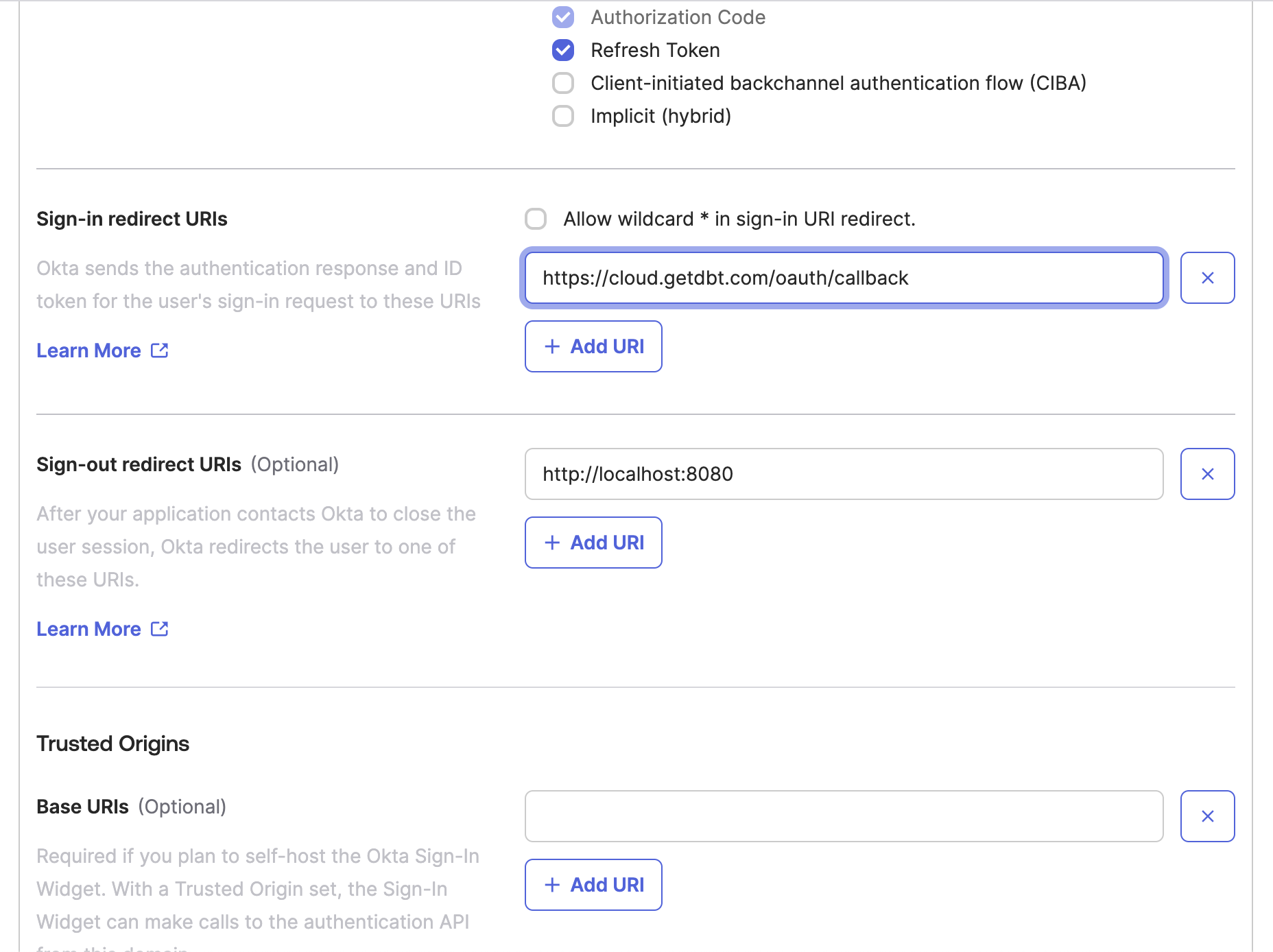This screenshot has width=1273, height=952.
Task: Open Learn More for sign-in redirect URIs
Action: coord(89,350)
